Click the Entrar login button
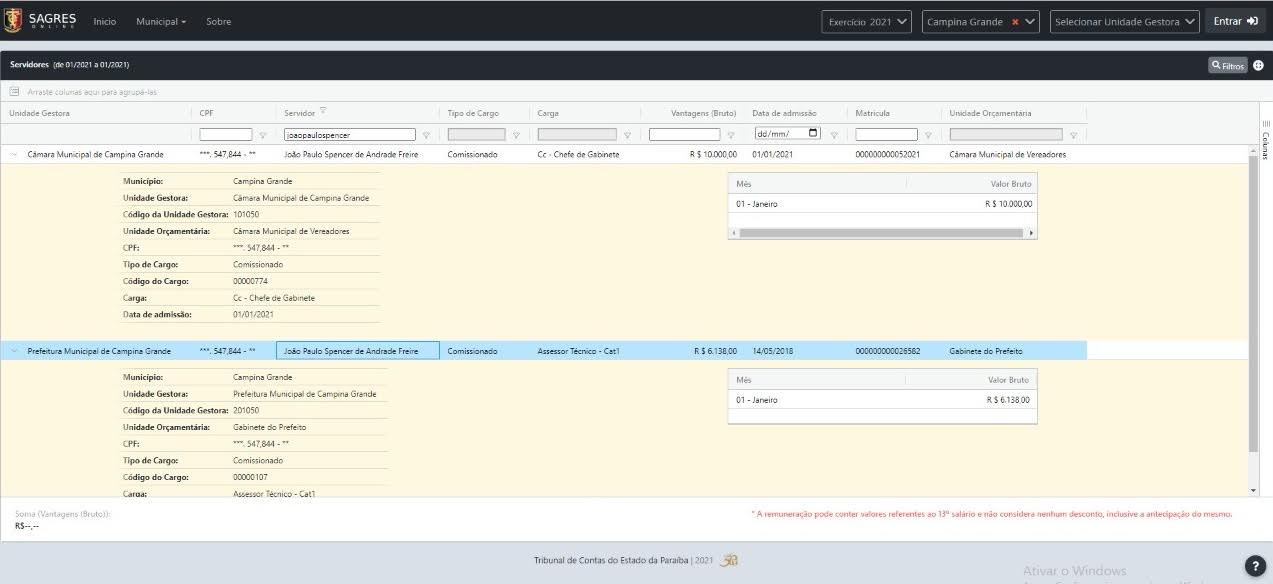The image size is (1273, 584). 1235,22
